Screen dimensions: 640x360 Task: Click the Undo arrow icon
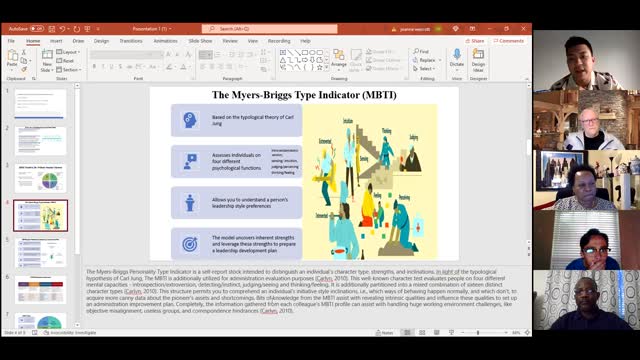(62, 29)
